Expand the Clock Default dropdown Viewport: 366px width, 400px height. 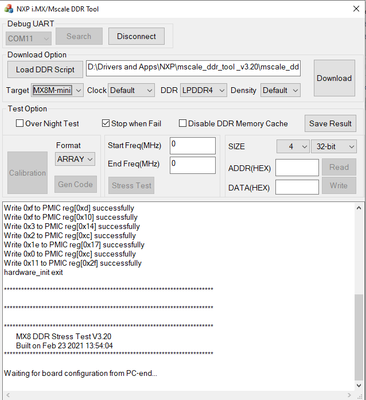click(131, 90)
